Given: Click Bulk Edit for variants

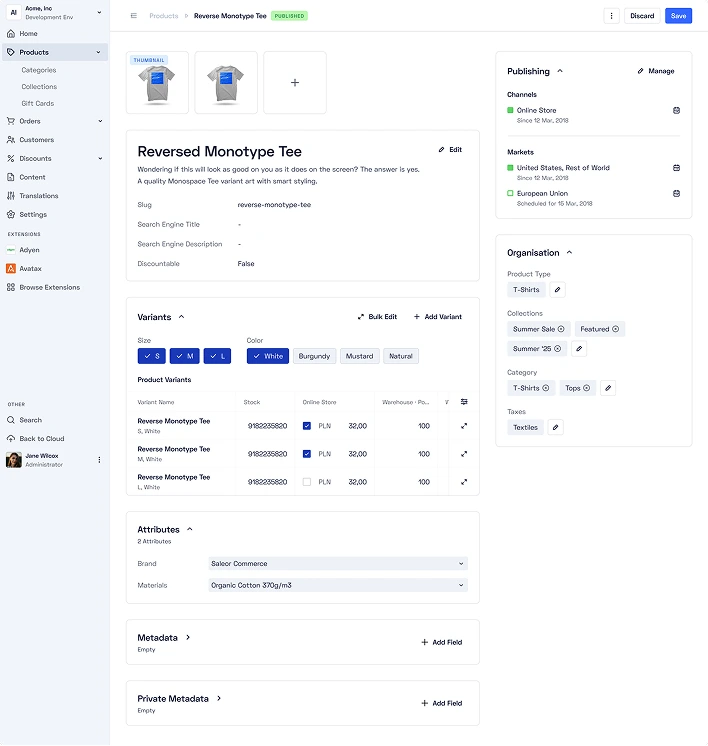Looking at the screenshot, I should [377, 317].
